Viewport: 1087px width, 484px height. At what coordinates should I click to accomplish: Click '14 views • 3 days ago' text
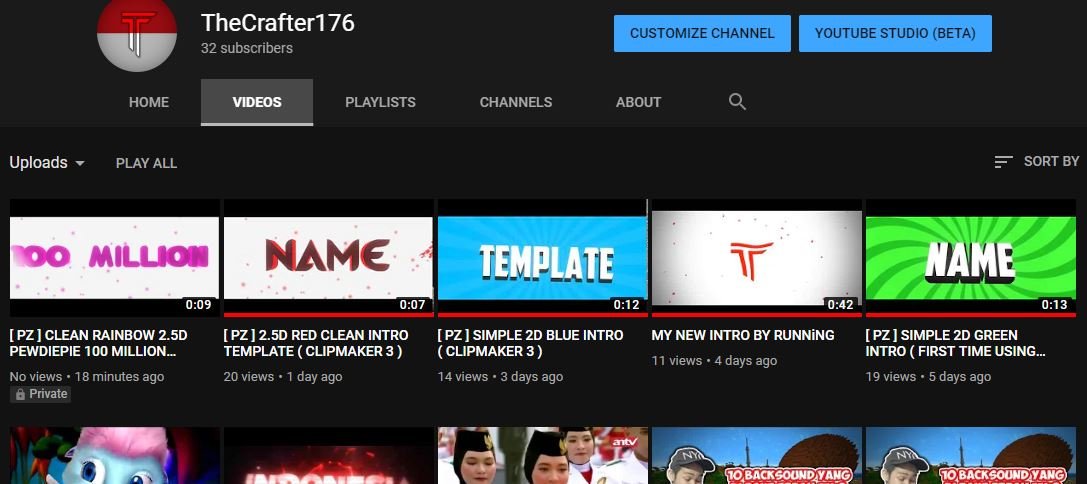pos(500,377)
